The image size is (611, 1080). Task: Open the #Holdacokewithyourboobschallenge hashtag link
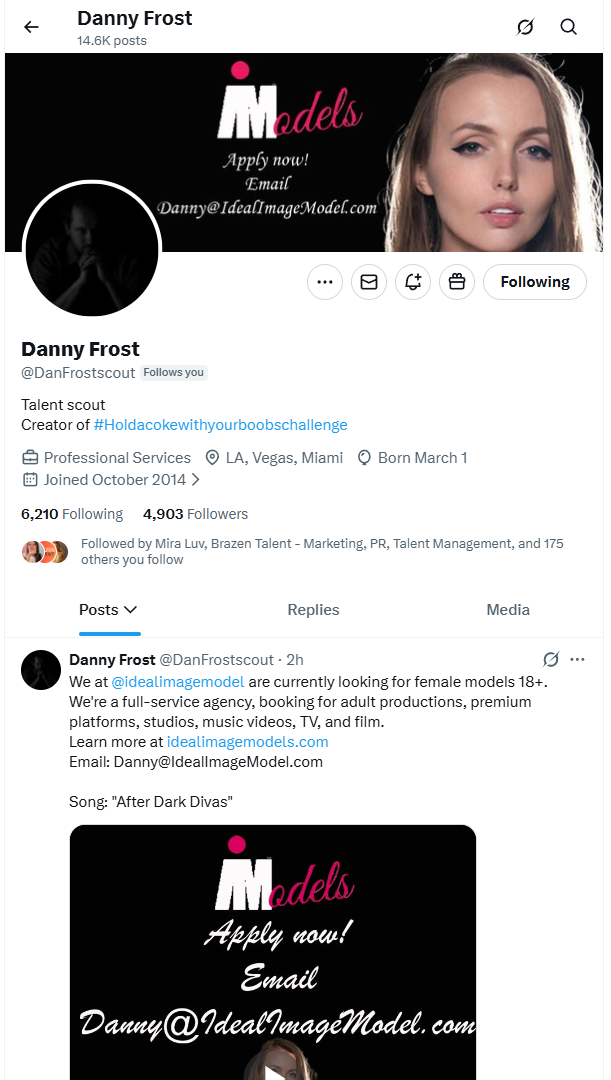[220, 425]
